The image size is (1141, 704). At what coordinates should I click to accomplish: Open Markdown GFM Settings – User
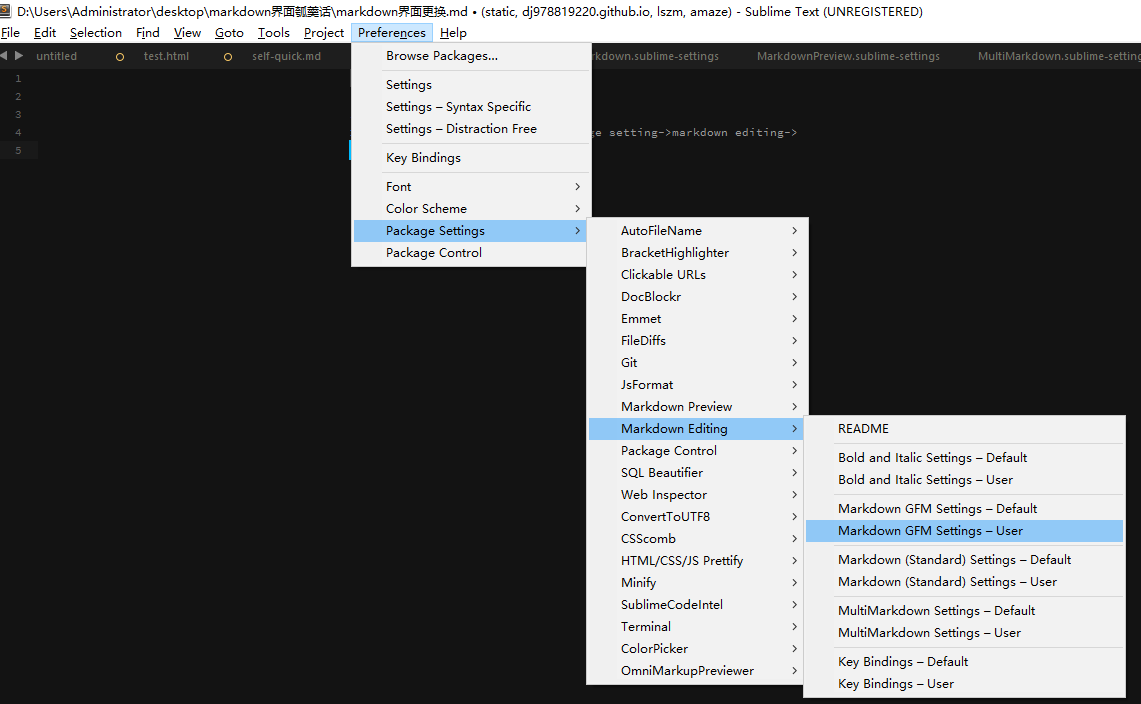pyautogui.click(x=930, y=531)
